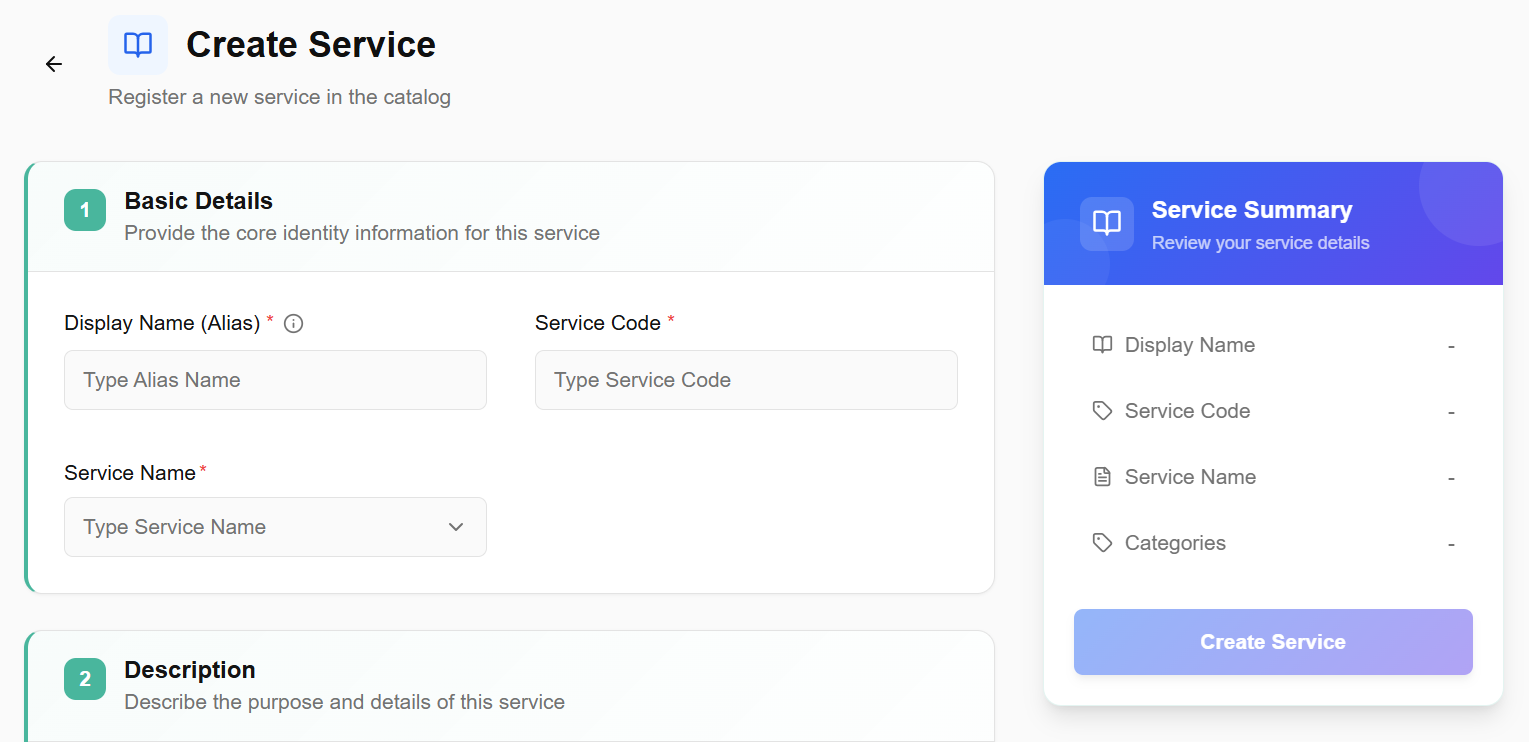
Task: Click the tag icon beside summary Service Code
Action: click(x=1102, y=411)
